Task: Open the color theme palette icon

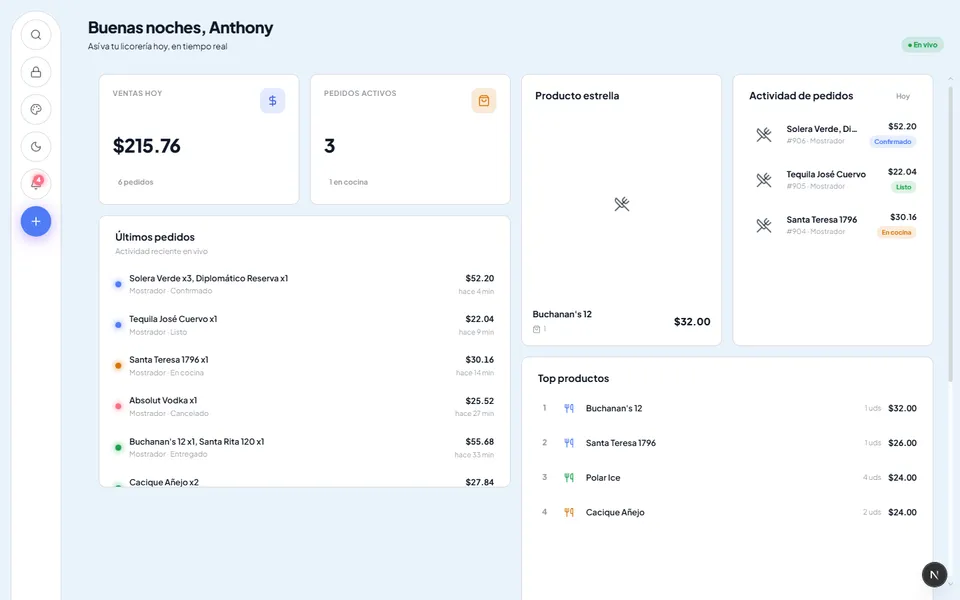Action: 36,110
